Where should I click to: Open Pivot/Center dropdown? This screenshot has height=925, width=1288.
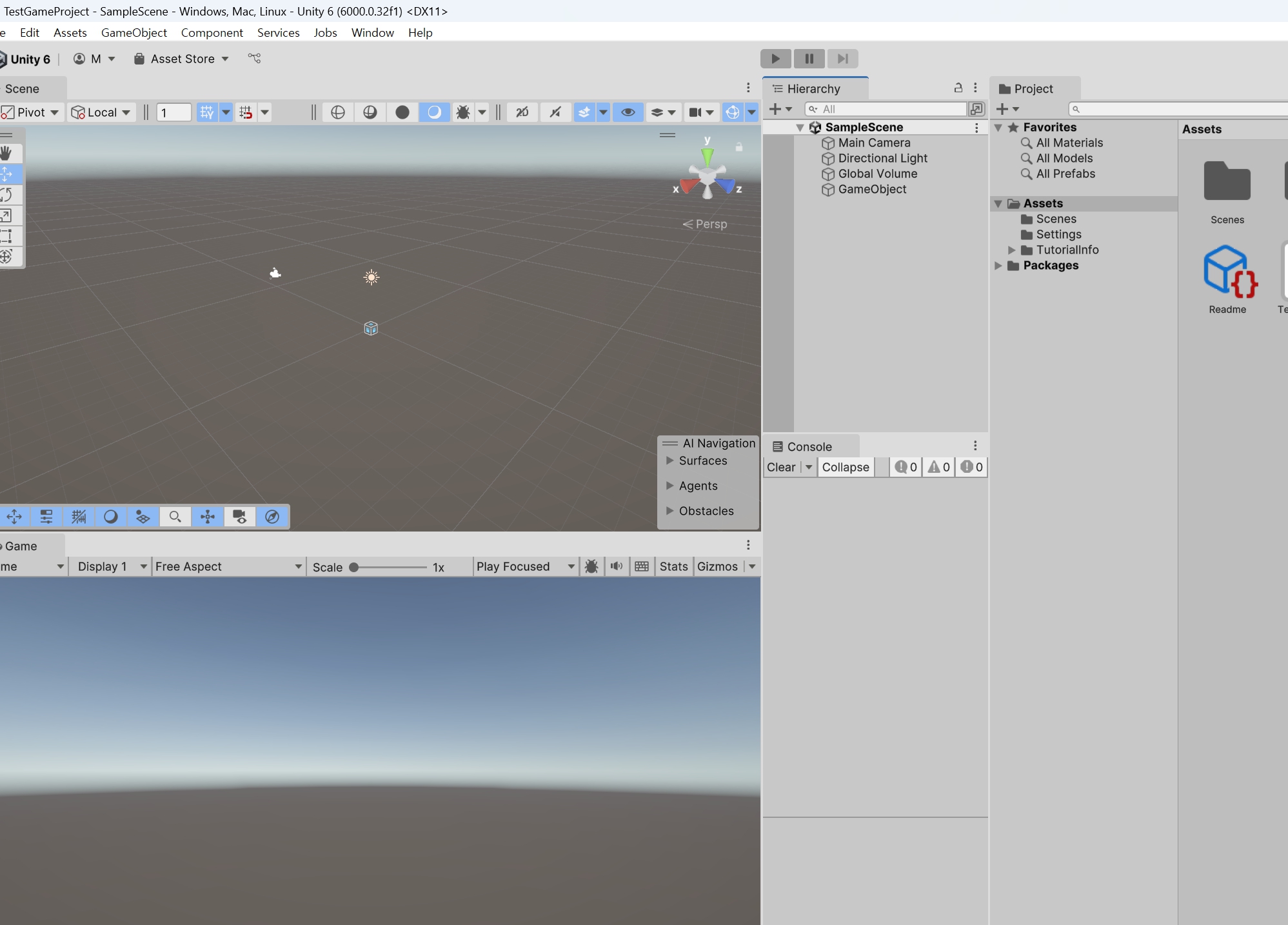pyautogui.click(x=31, y=112)
